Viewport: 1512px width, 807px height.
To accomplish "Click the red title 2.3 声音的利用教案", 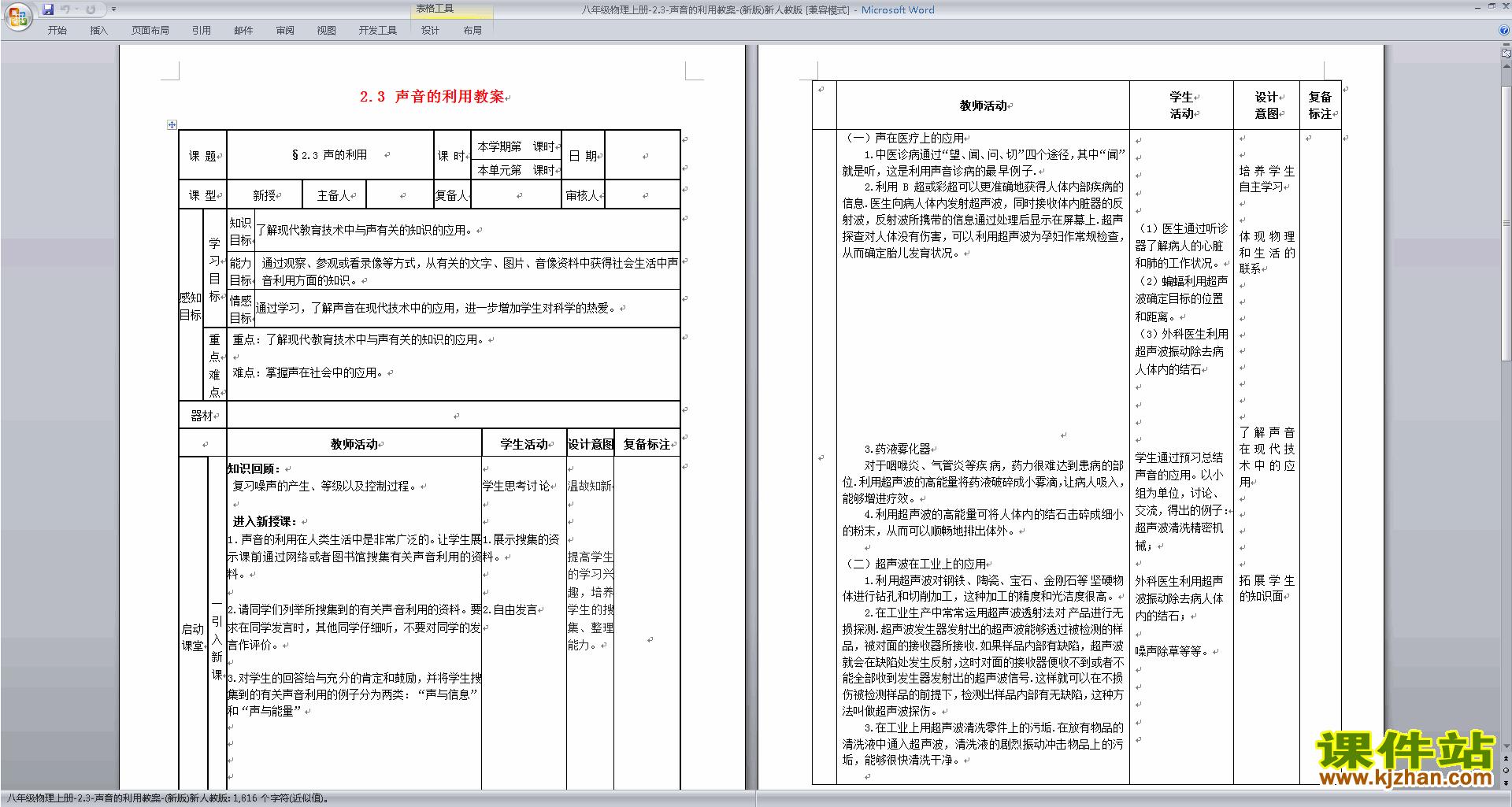I will click(432, 97).
